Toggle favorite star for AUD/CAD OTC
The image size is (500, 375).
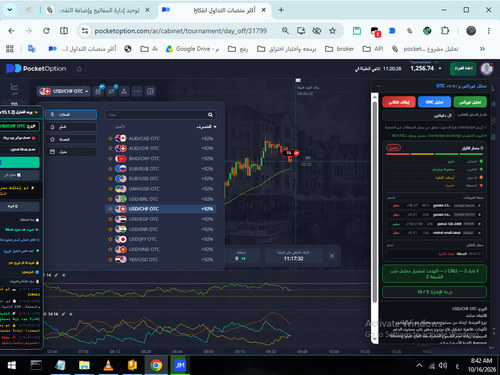point(110,138)
